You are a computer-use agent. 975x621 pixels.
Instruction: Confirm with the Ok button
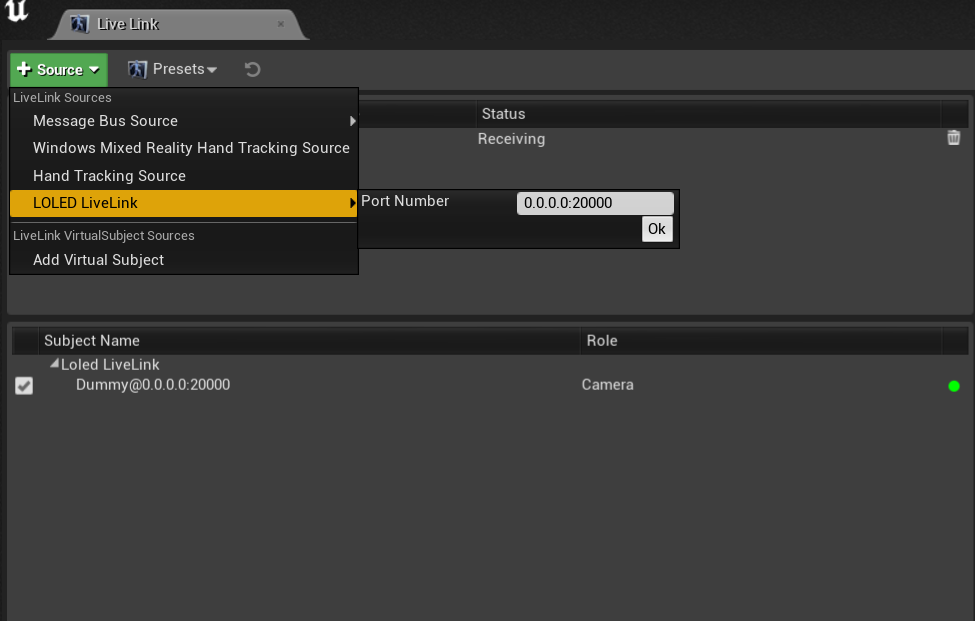(x=657, y=229)
